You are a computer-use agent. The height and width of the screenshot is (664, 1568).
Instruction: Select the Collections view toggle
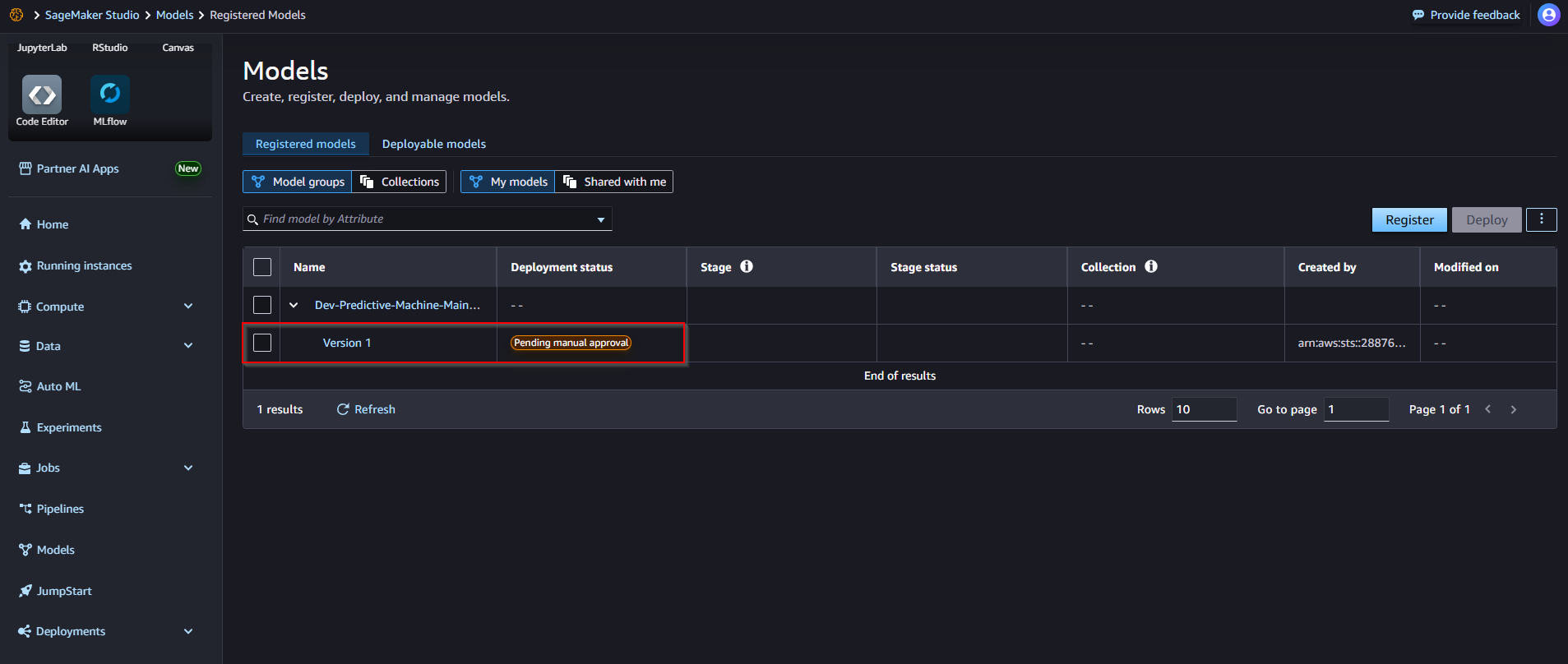[399, 182]
